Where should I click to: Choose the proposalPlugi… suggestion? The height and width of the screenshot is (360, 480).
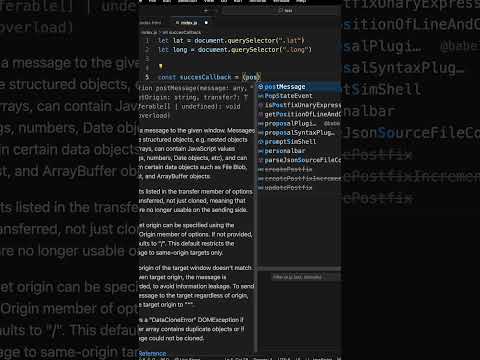point(299,123)
